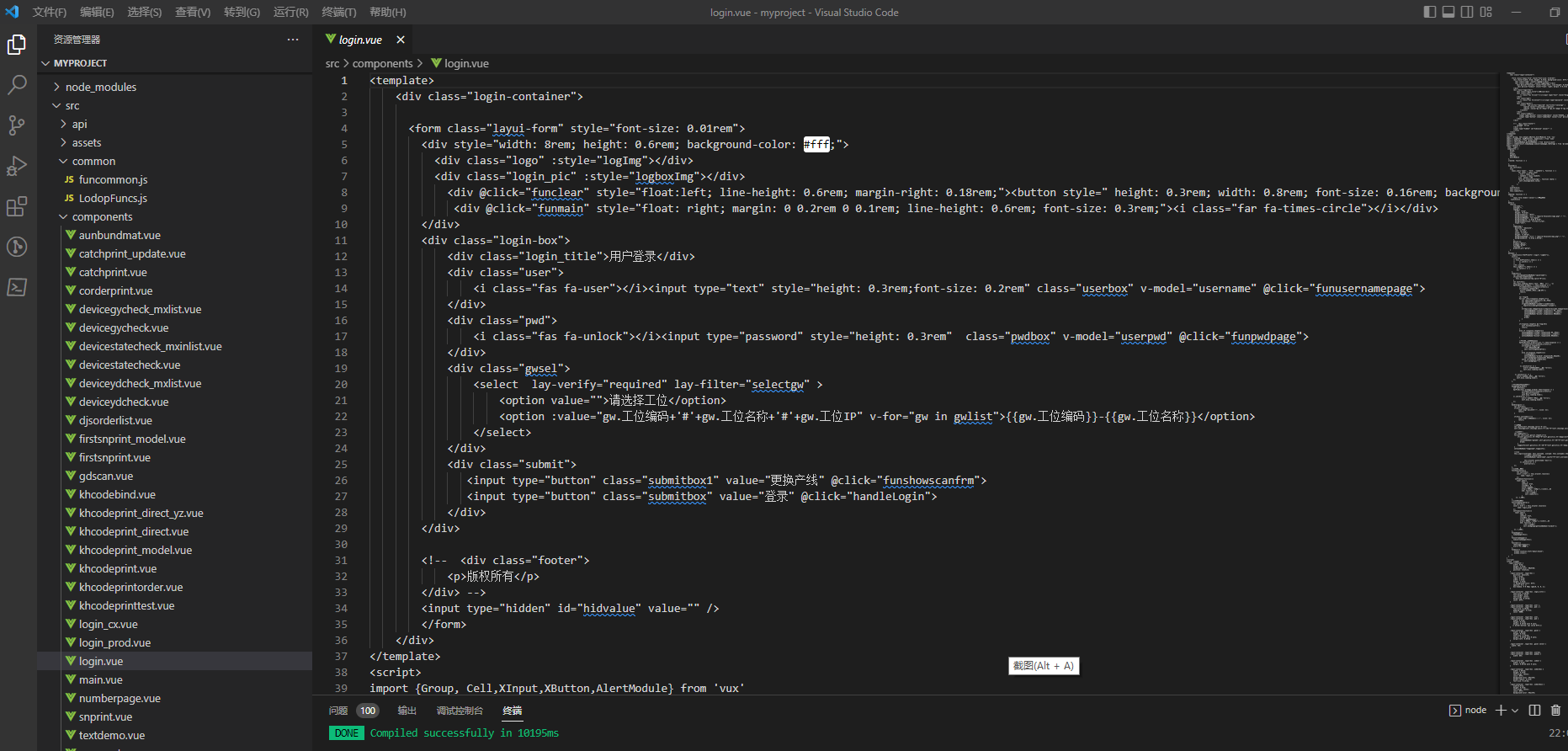Switch to the 输出 panel tab
1568x751 pixels.
point(407,711)
